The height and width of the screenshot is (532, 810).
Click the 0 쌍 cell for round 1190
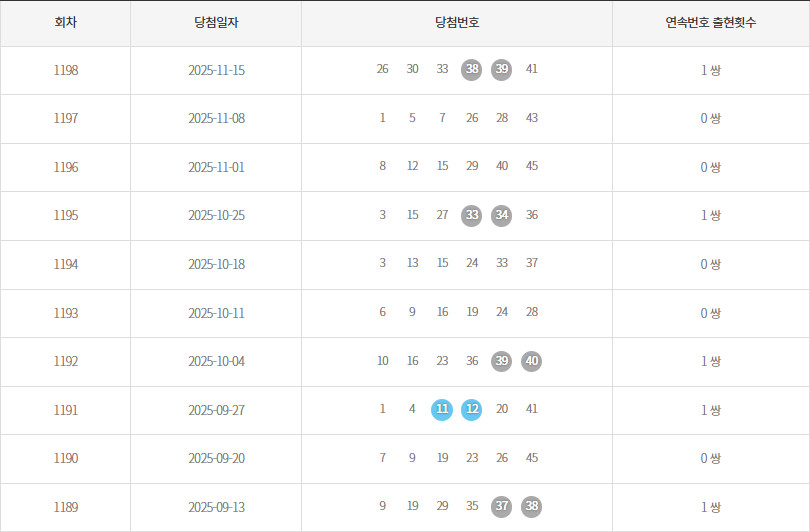tap(711, 458)
